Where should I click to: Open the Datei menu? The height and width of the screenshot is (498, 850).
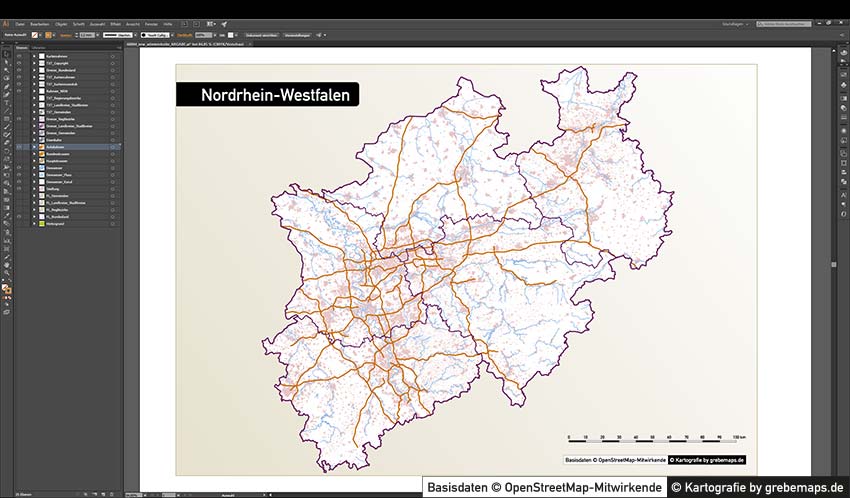pos(20,23)
